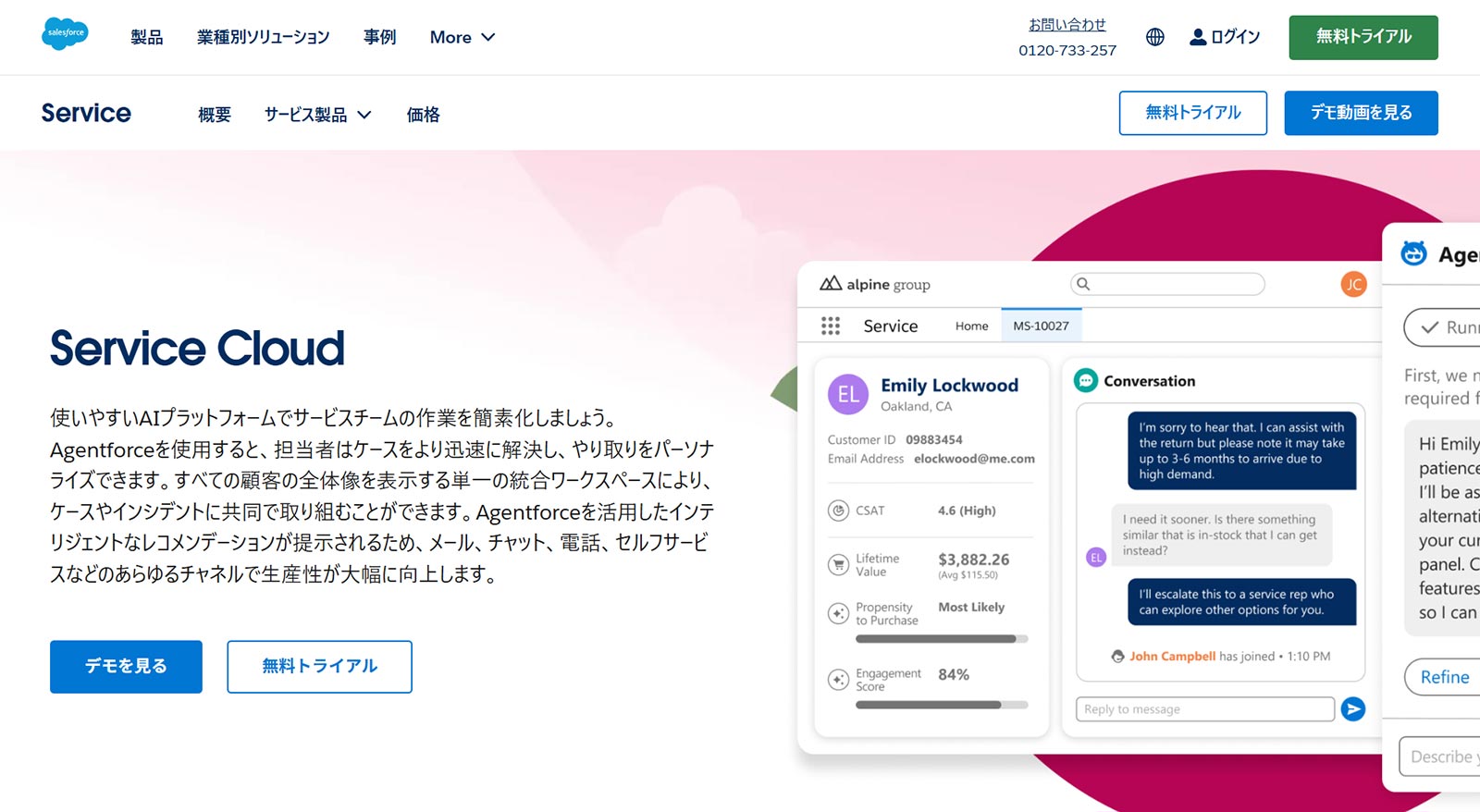1480x812 pixels.
Task: Click the "I need it sooner" customer message
Action: (x=1221, y=535)
